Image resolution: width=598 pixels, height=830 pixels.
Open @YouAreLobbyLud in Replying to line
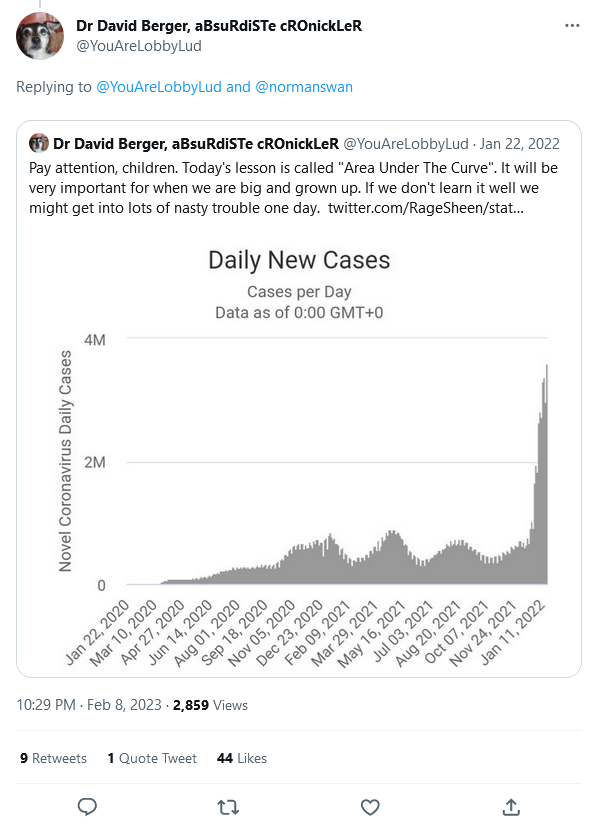coord(159,87)
